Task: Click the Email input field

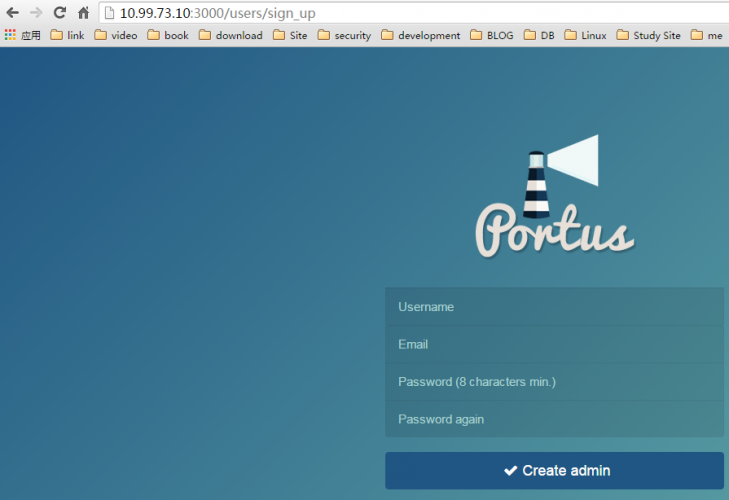Action: pos(554,344)
